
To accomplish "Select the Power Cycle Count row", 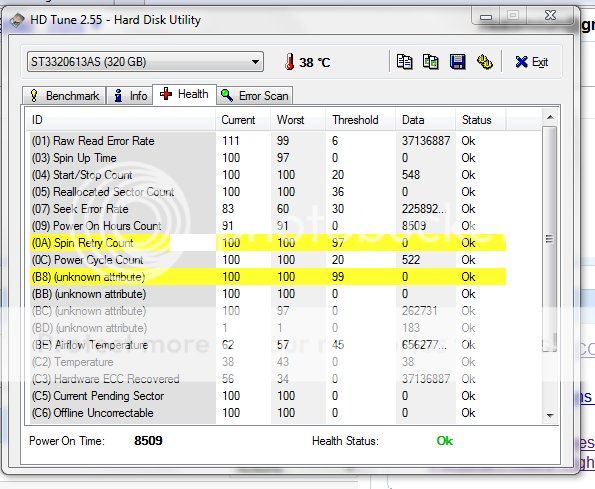I will [x=268, y=260].
